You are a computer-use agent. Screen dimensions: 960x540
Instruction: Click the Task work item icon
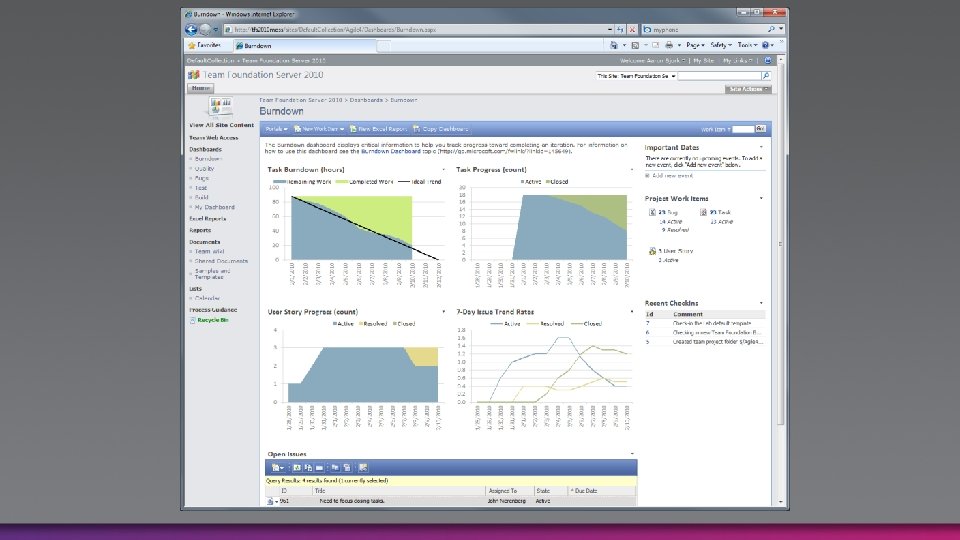coord(703,212)
